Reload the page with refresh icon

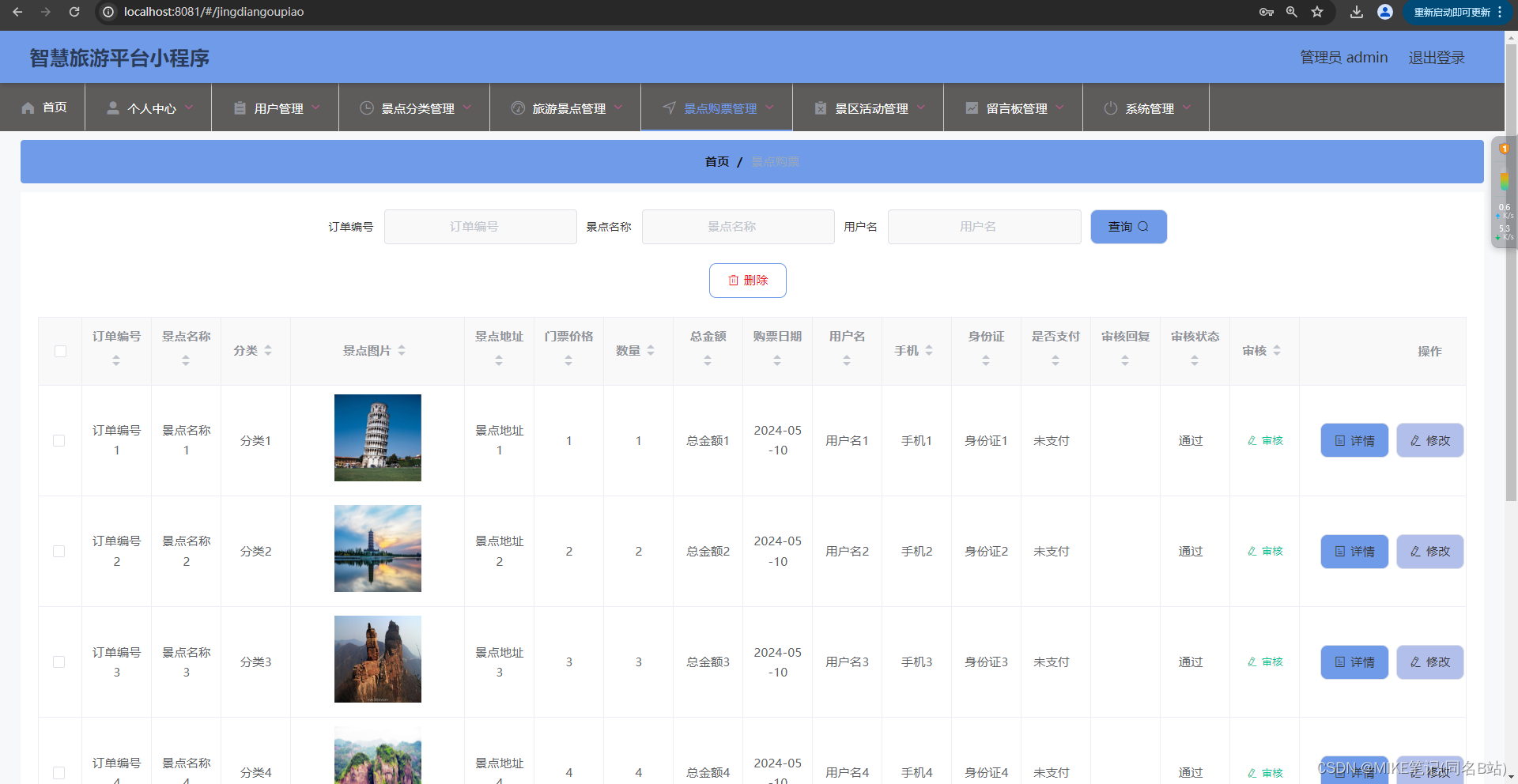(74, 12)
